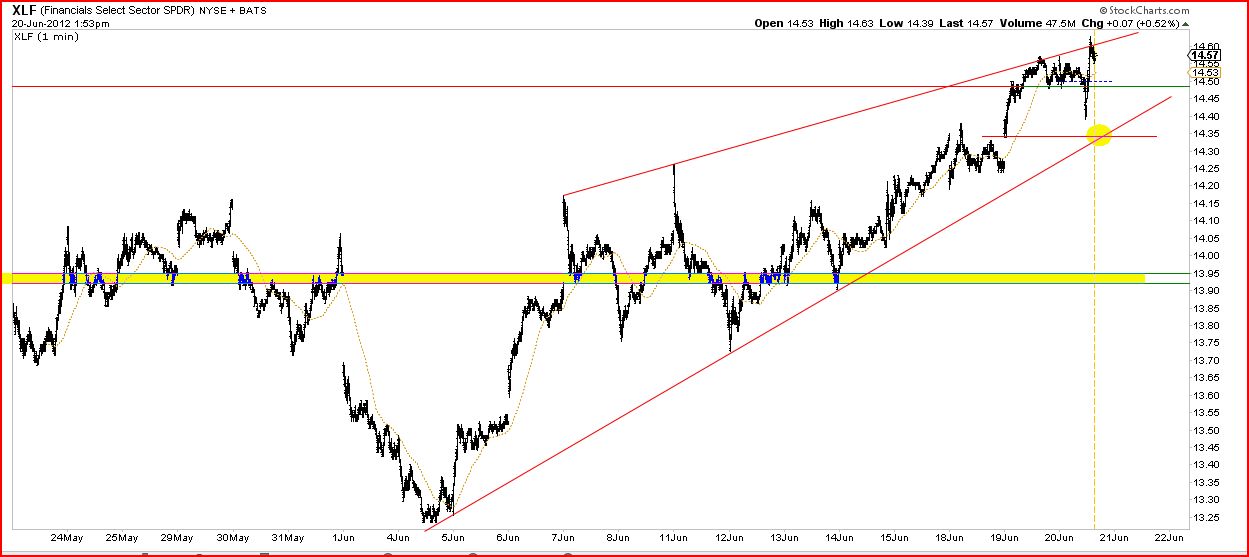Image resolution: width=1249 pixels, height=557 pixels.
Task: Click the 24May date axis label
Action: coord(68,536)
